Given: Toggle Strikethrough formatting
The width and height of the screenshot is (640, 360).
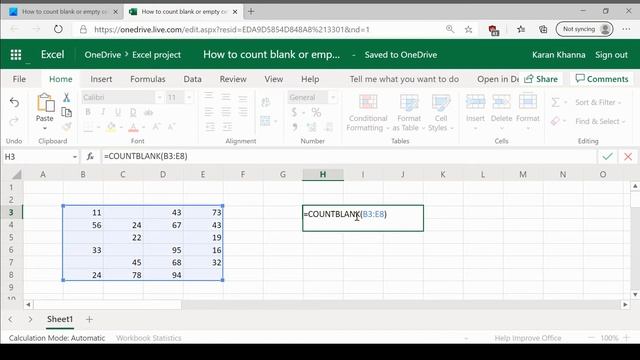Looking at the screenshot, I should pos(149,112).
